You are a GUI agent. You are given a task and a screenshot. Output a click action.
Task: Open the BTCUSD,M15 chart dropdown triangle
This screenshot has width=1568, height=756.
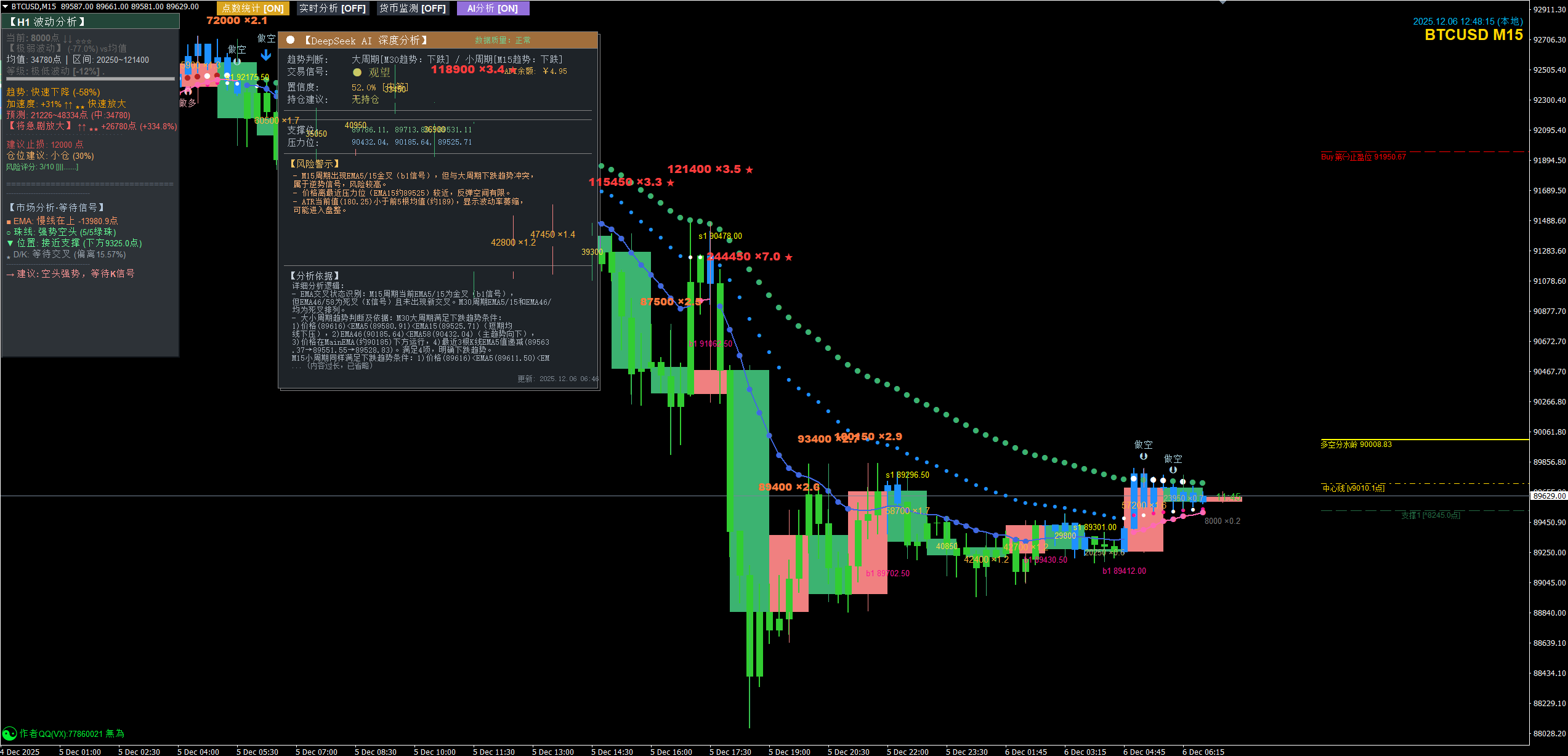pyautogui.click(x=5, y=6)
